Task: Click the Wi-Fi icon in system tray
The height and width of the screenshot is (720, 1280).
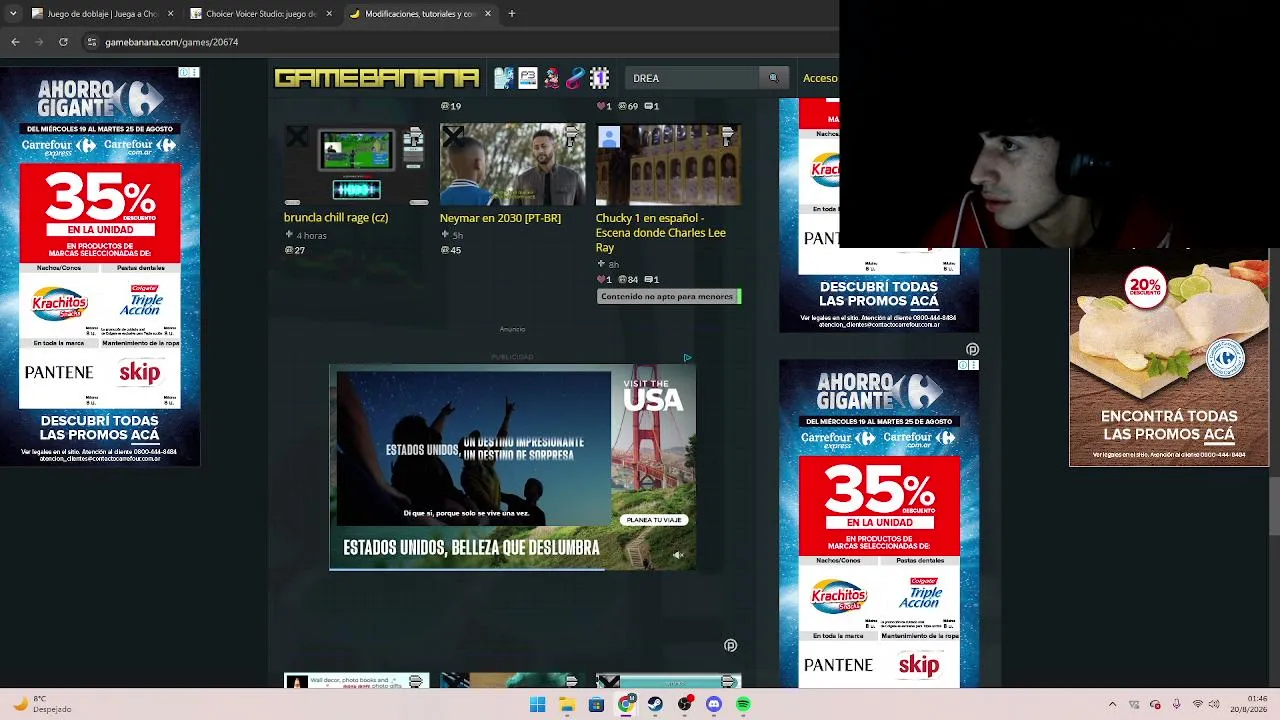Action: 1197,705
